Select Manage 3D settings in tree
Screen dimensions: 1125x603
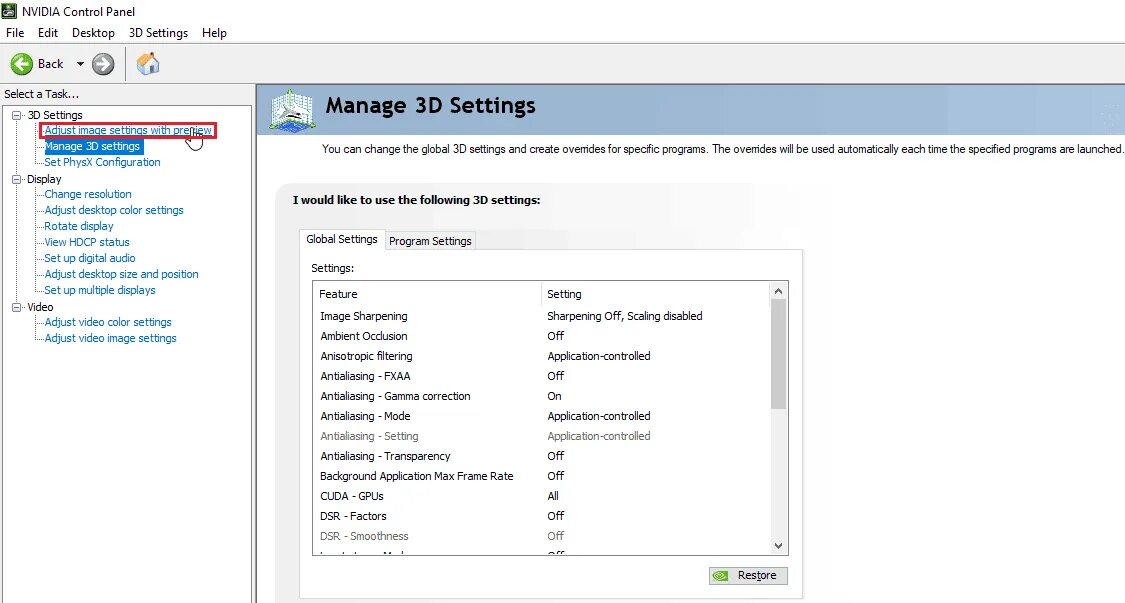[x=93, y=146]
